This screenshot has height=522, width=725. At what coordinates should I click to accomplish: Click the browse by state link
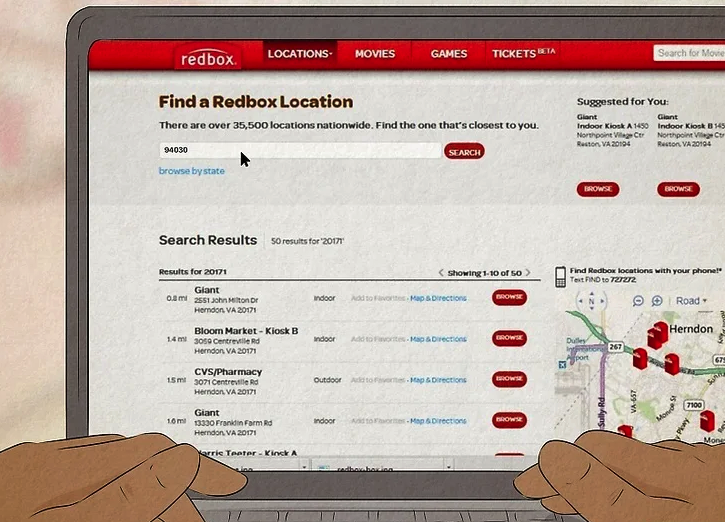(x=191, y=171)
